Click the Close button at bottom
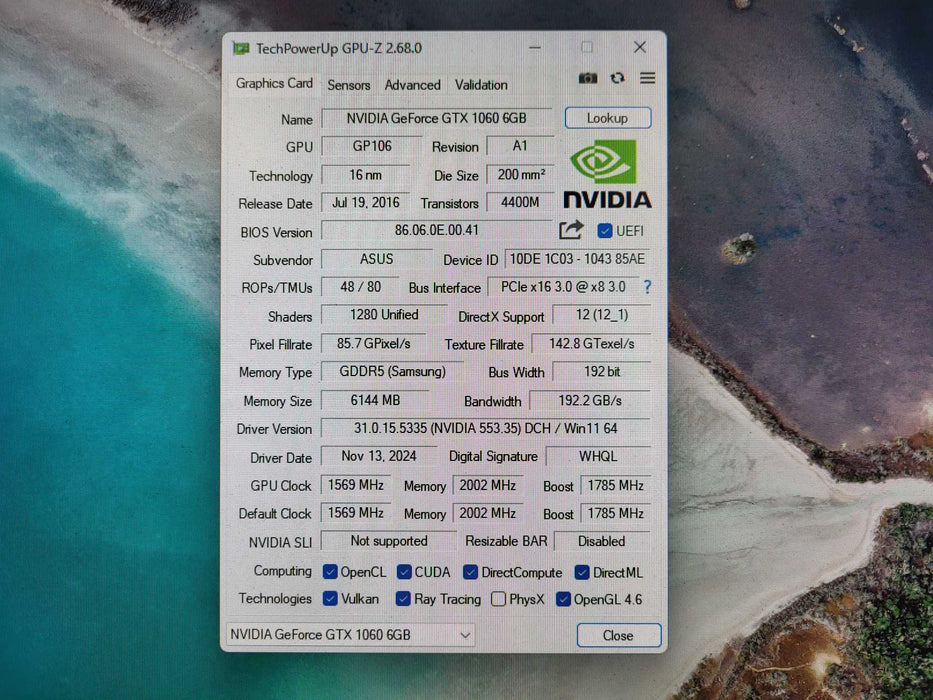This screenshot has width=933, height=700. click(x=618, y=635)
